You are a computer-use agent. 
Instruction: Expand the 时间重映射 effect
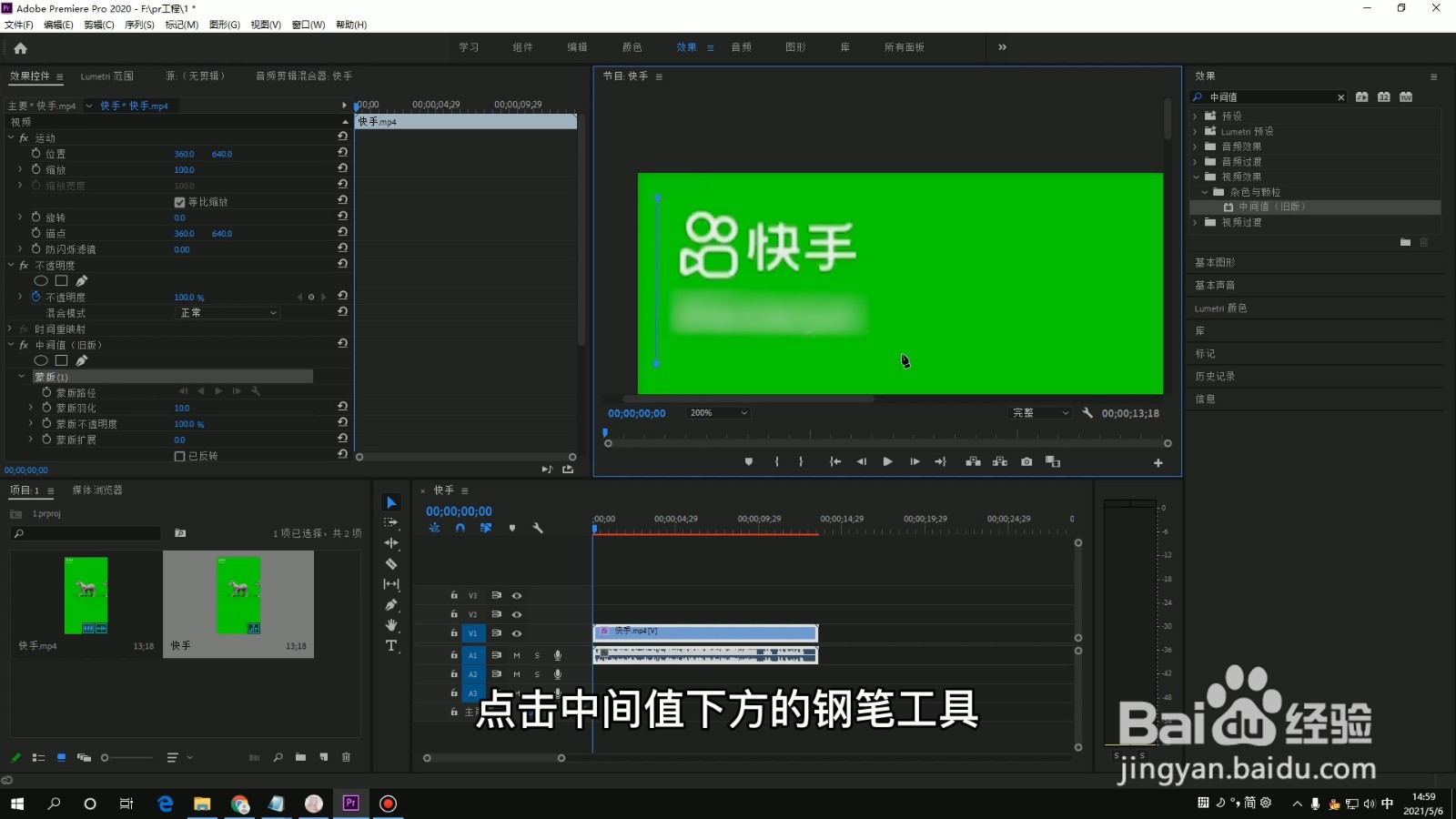11,329
